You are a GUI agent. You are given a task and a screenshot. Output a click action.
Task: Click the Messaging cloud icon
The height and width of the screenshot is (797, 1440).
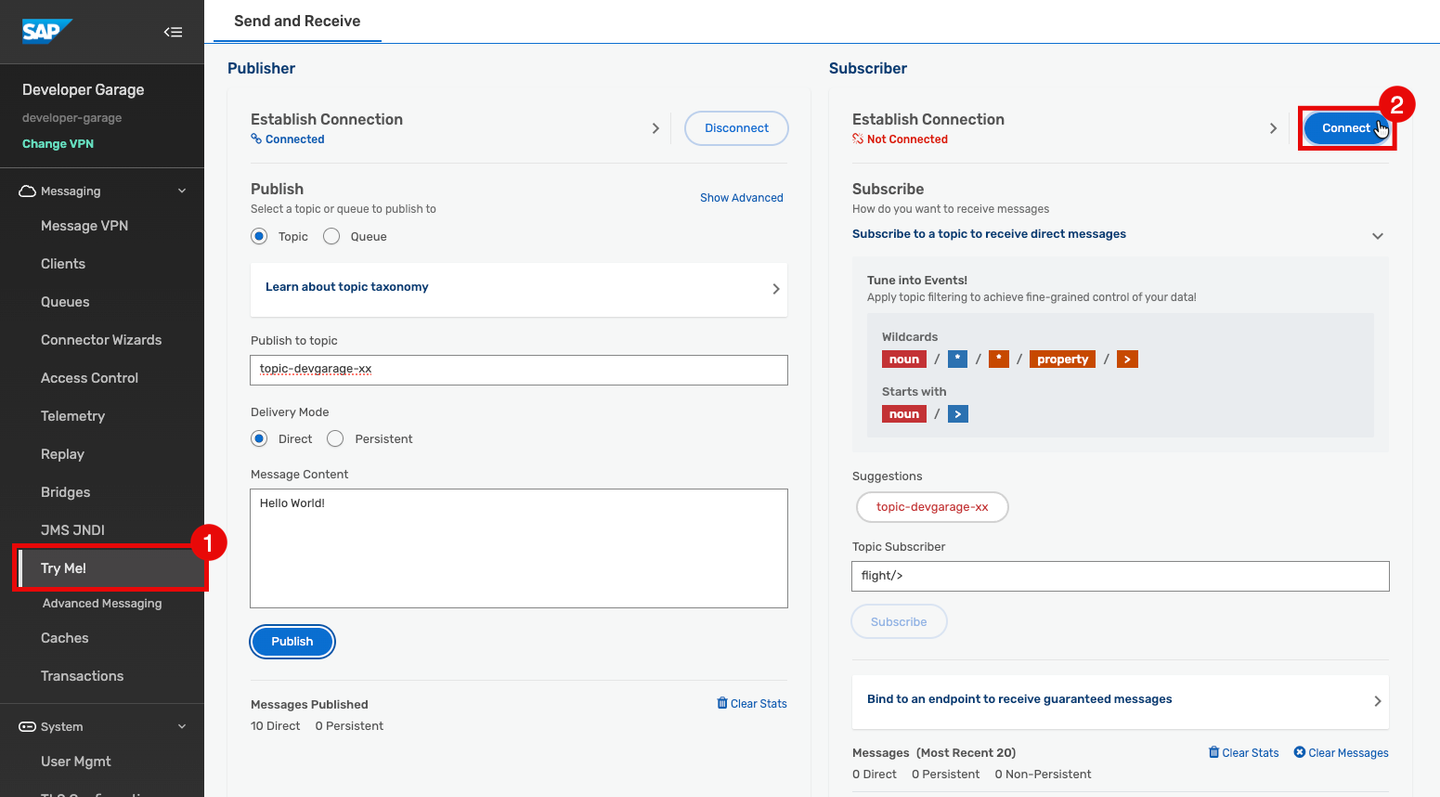(27, 191)
